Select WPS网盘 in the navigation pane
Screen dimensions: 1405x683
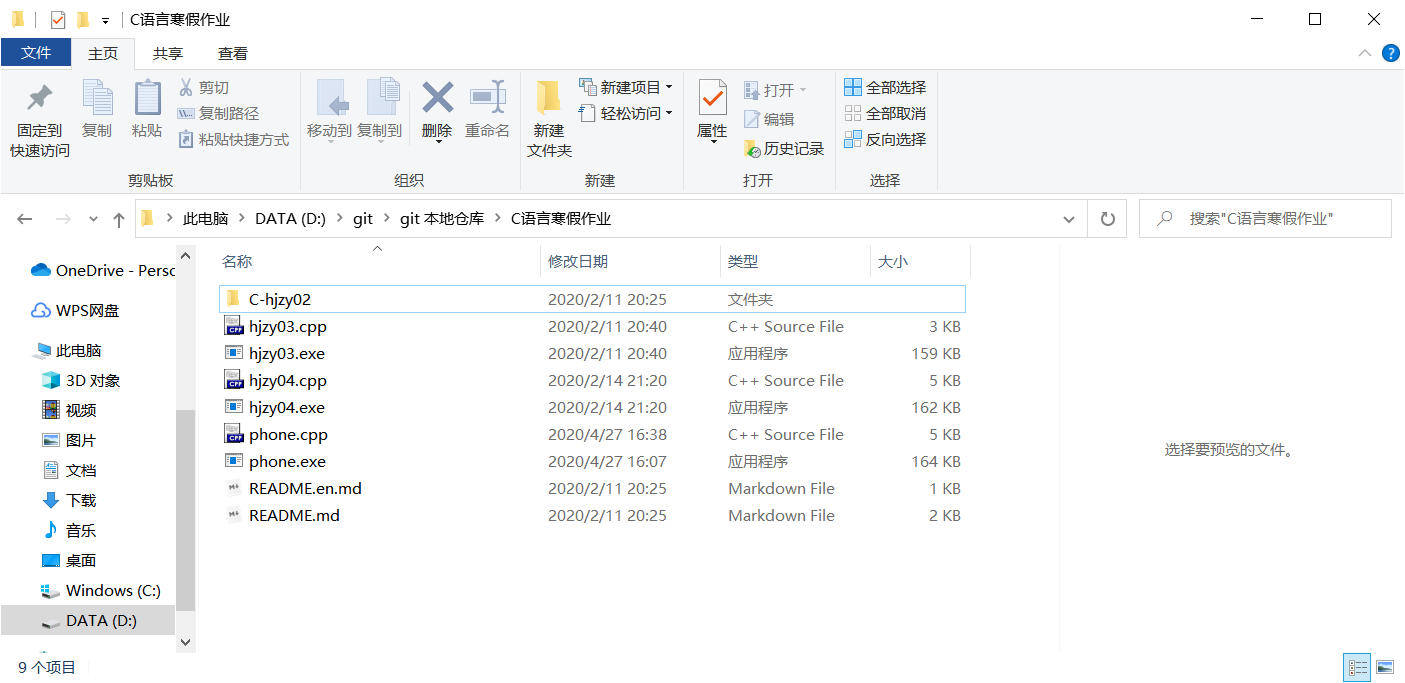76,310
